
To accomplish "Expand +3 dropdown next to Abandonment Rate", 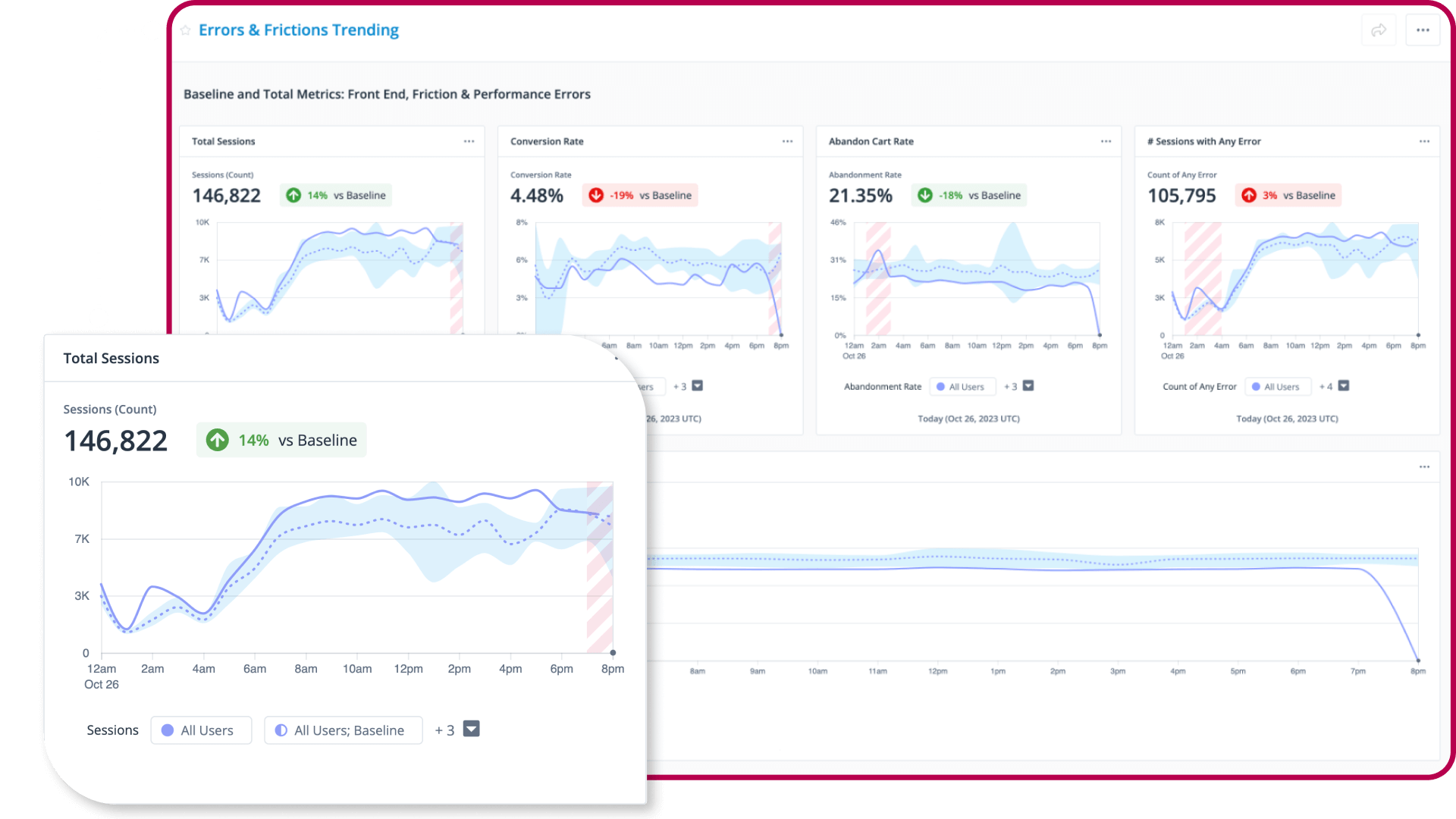I will click(1028, 386).
